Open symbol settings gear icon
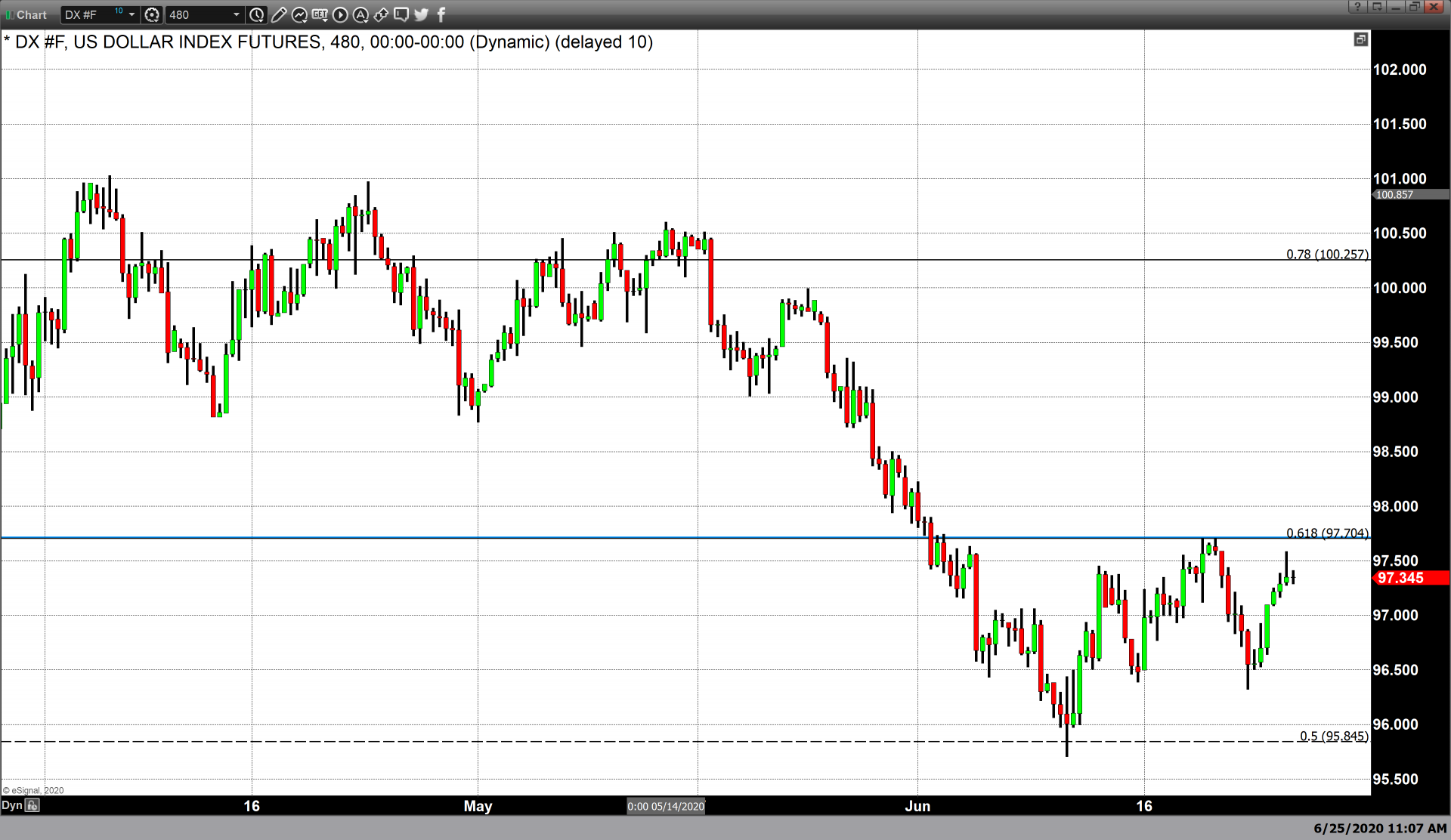The height and width of the screenshot is (840, 1451). coord(152,14)
